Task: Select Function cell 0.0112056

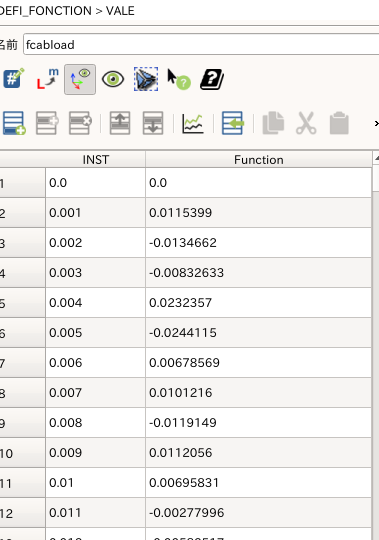Action: point(259,453)
